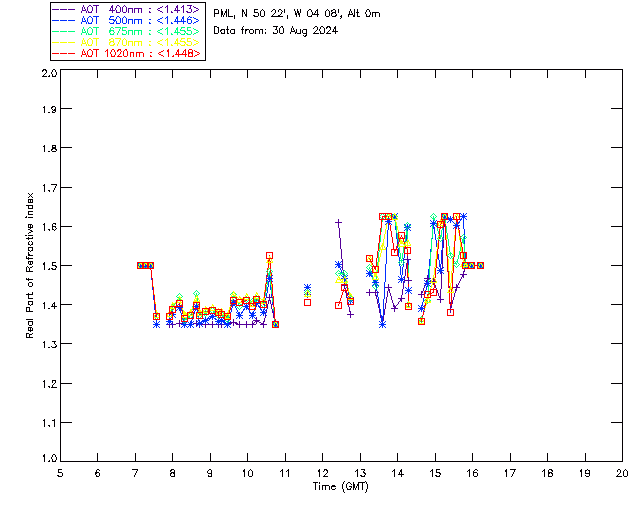Click the 1.8 y-axis tick label
Viewport: 640px width, 512px height.
tap(49, 148)
